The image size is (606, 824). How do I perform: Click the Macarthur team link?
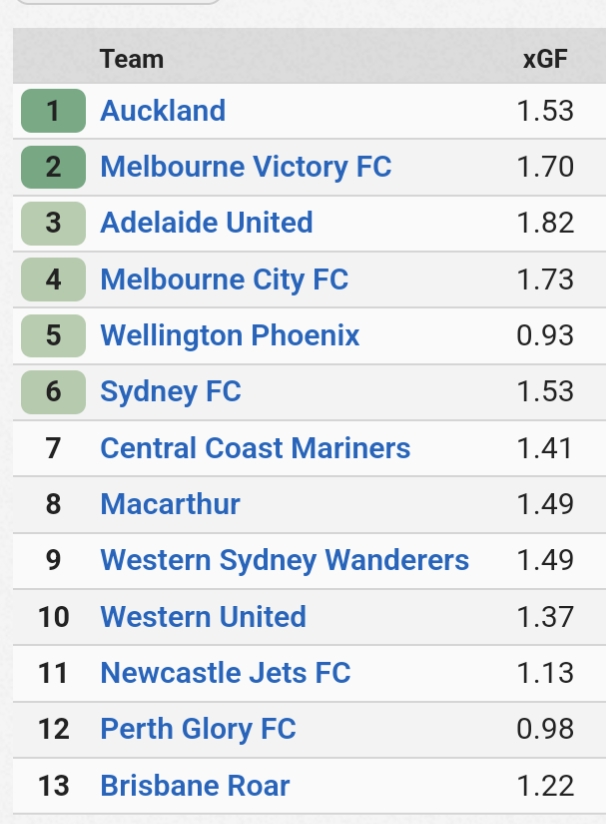click(170, 503)
